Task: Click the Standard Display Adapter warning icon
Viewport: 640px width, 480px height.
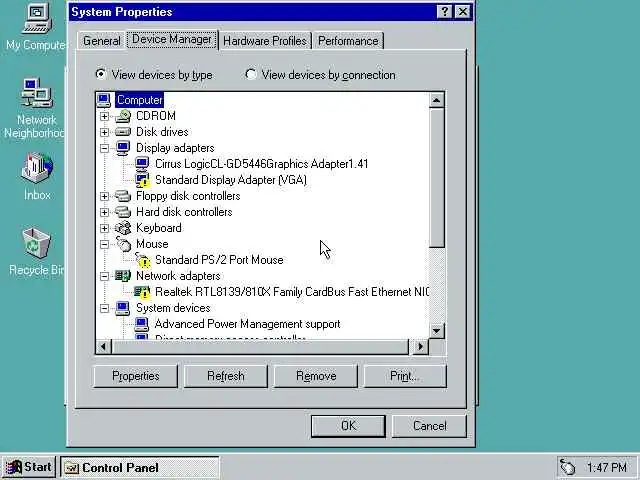Action: click(x=142, y=180)
